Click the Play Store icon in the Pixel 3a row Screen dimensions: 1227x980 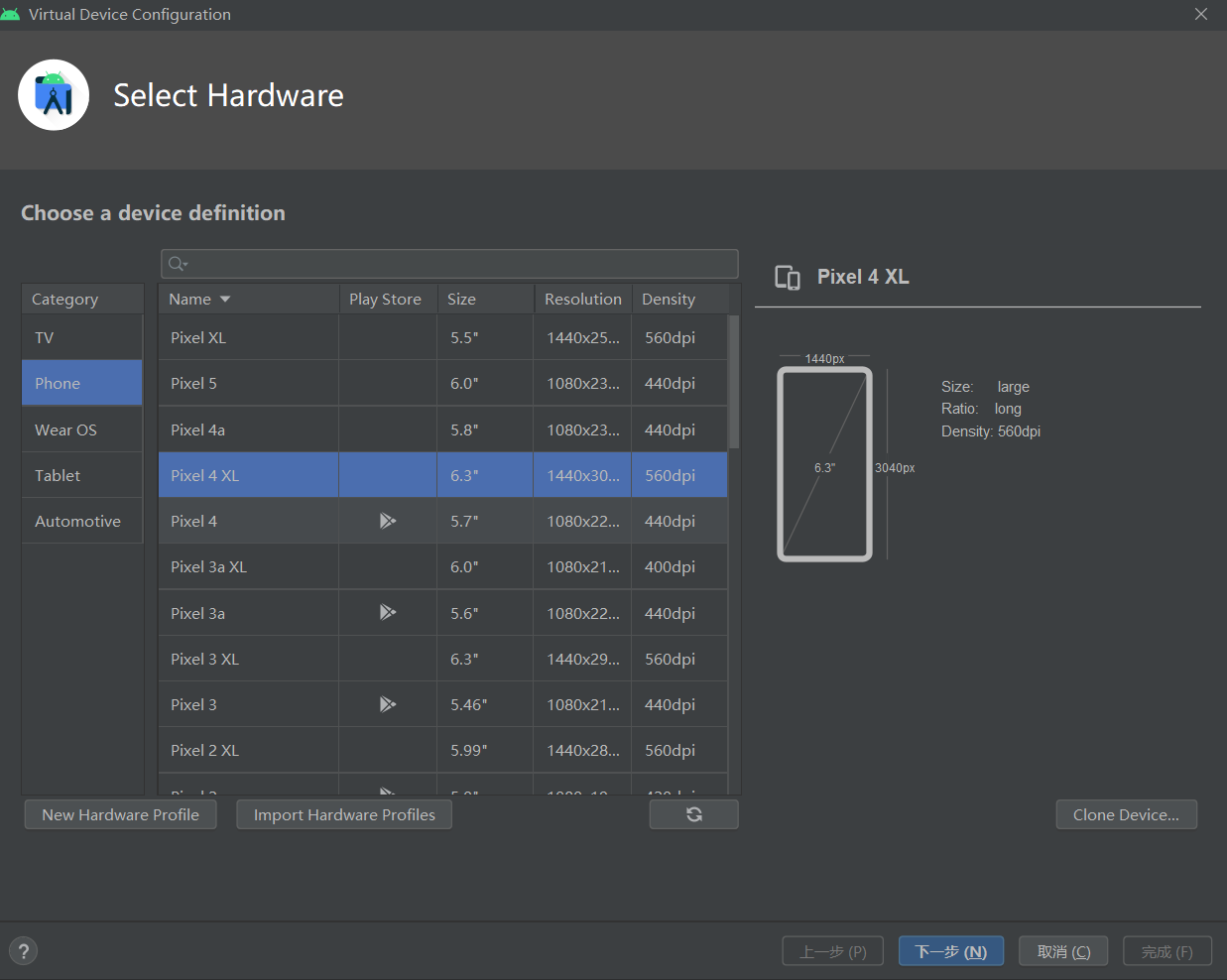[x=388, y=613]
